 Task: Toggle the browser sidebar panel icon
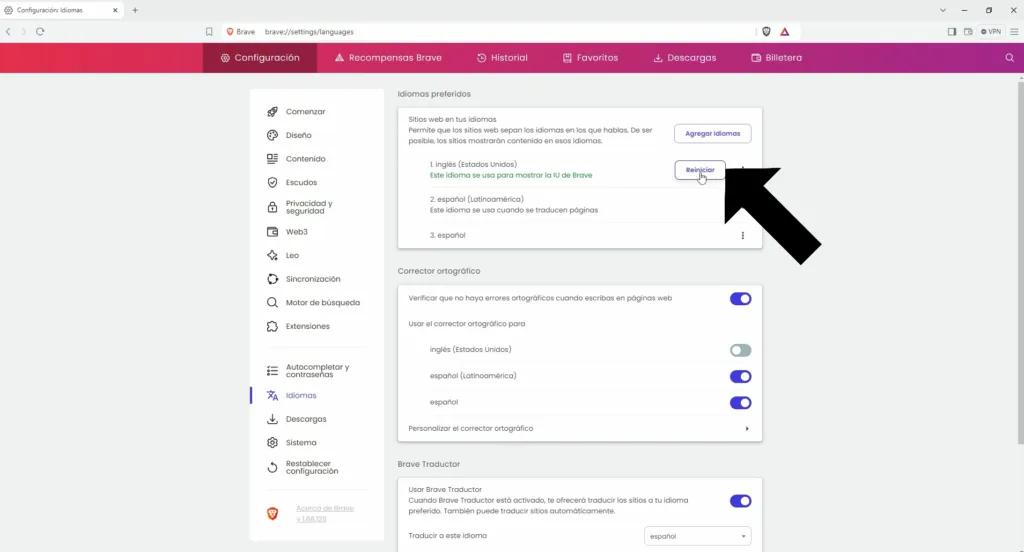952,31
